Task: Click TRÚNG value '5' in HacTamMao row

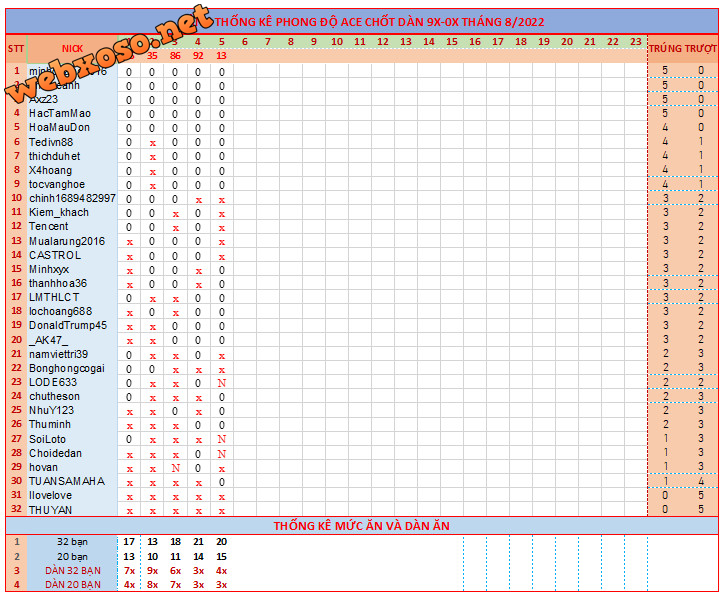Action: 665,114
